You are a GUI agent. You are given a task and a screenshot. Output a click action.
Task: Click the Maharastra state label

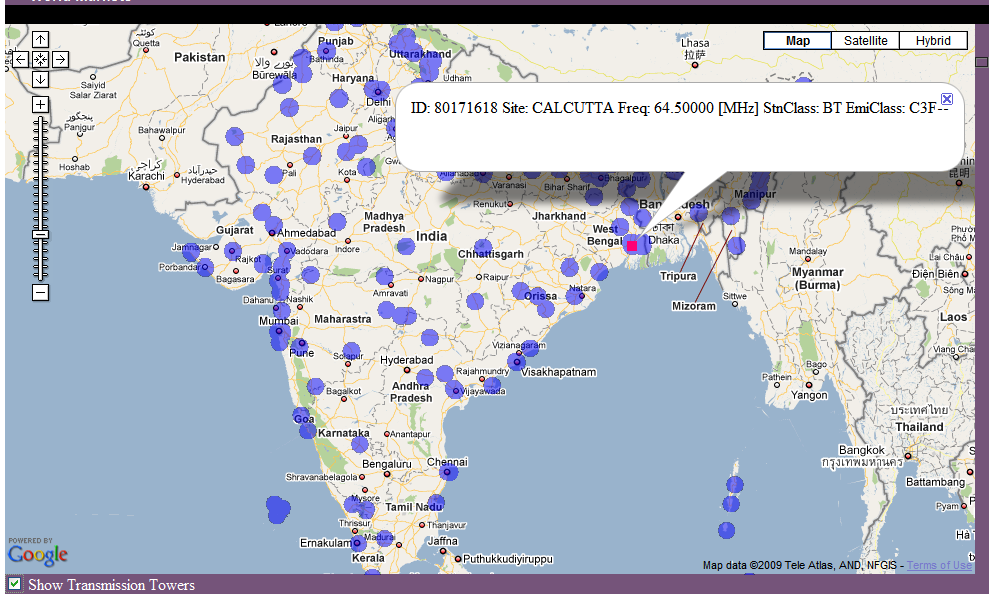pos(342,320)
